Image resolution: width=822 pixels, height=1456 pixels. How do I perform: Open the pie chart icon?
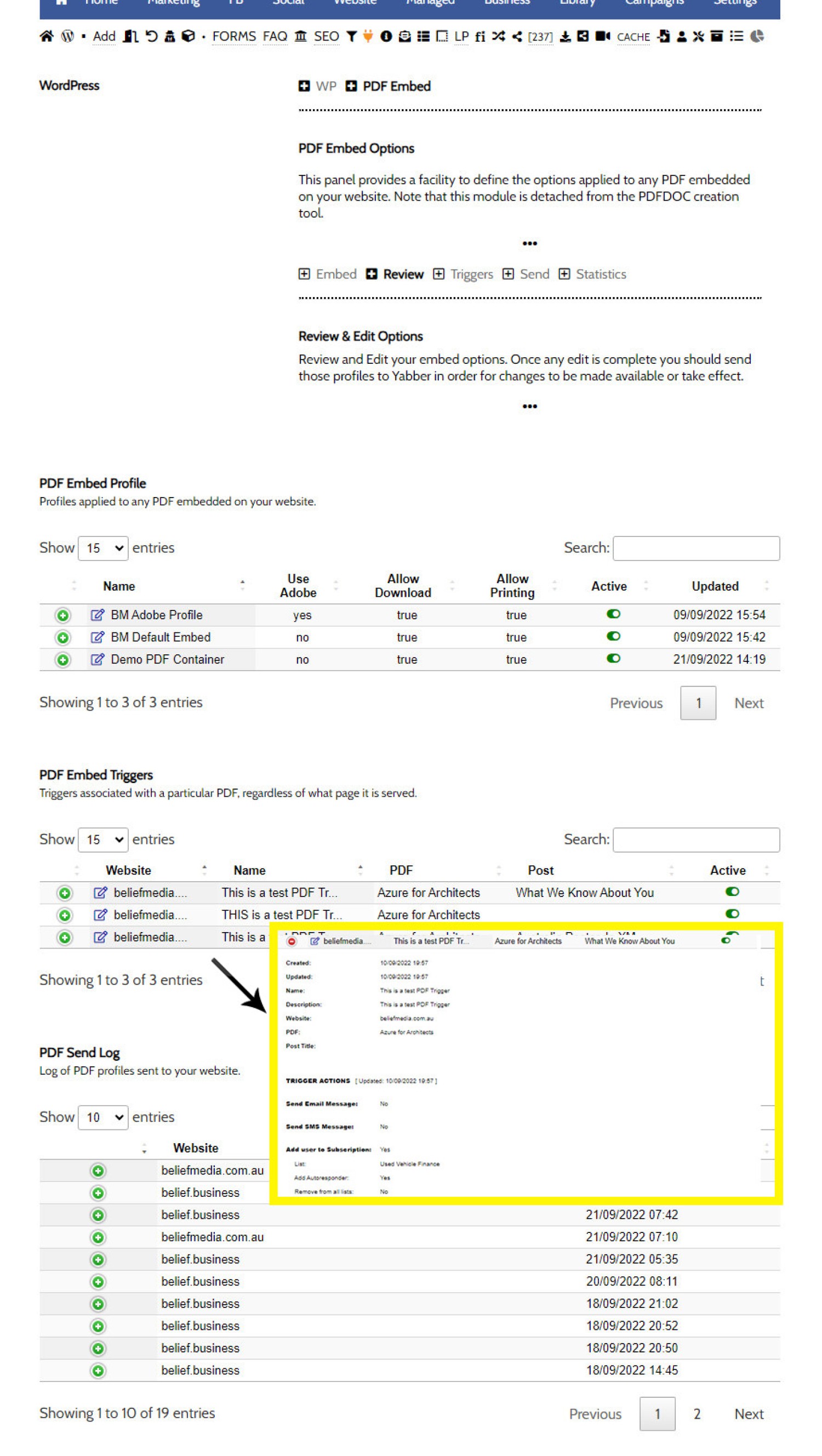(756, 37)
